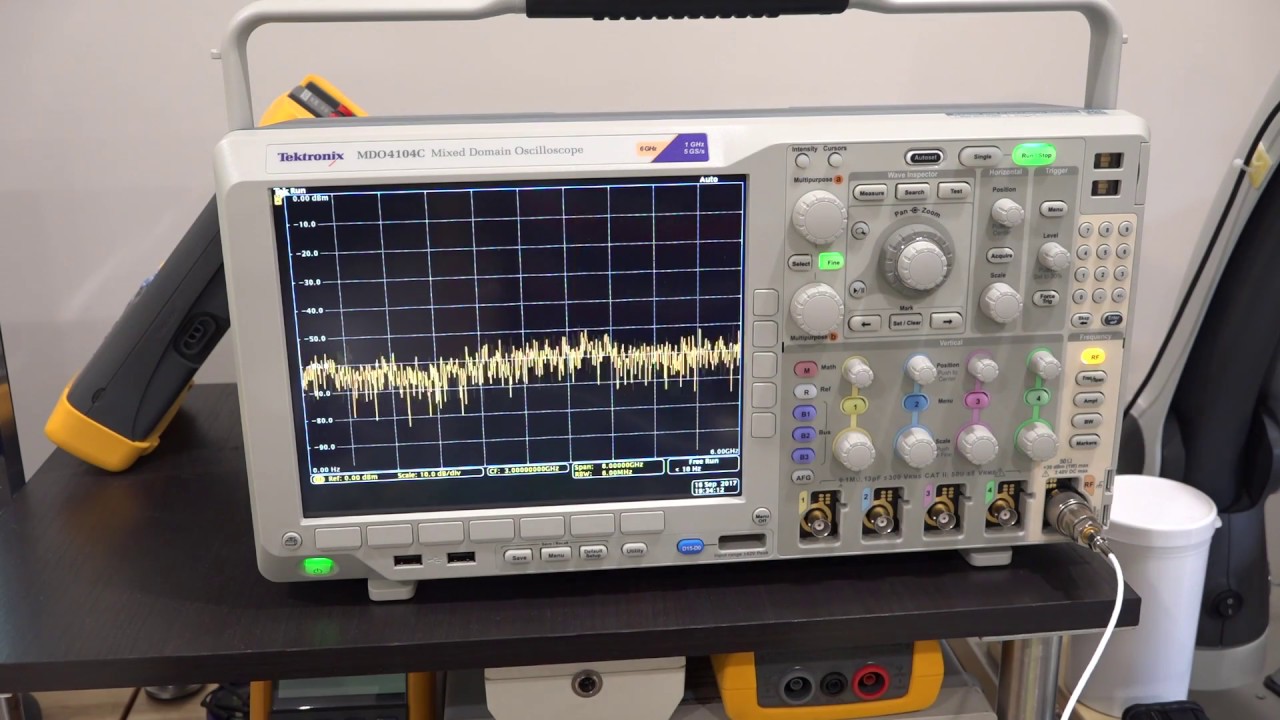1280x720 pixels.
Task: Push the green power button
Action: [319, 567]
